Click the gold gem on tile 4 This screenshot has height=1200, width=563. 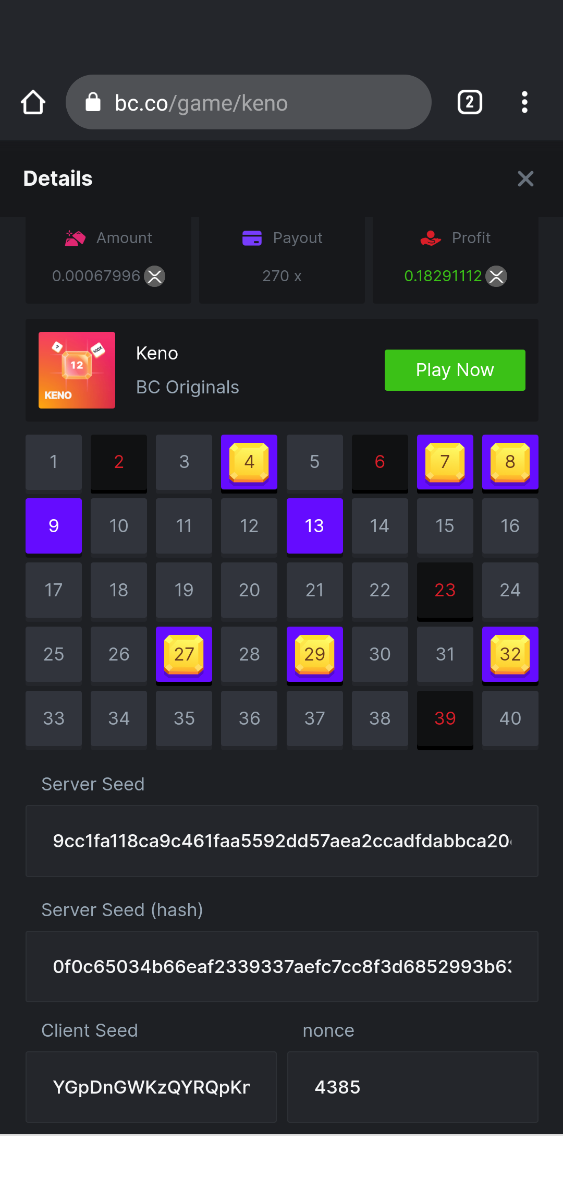coord(249,462)
